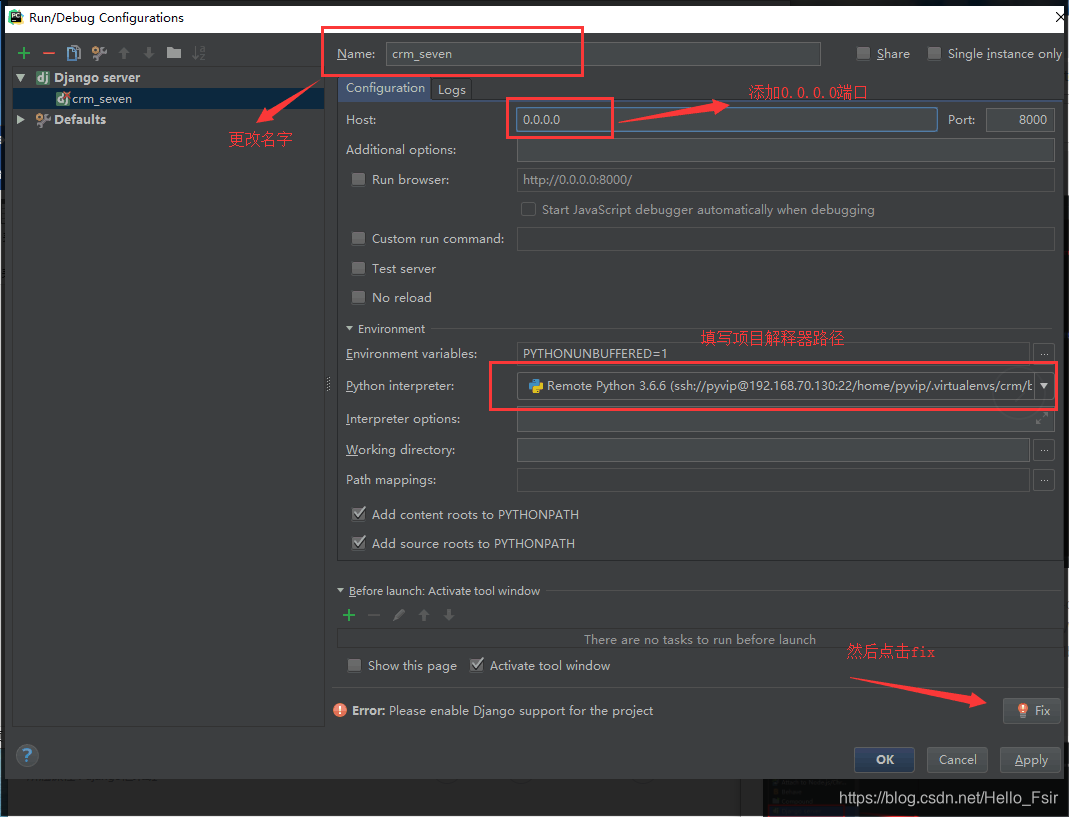1069x817 pixels.
Task: Uncheck Add content roots to PYTHONPATH
Action: [359, 514]
